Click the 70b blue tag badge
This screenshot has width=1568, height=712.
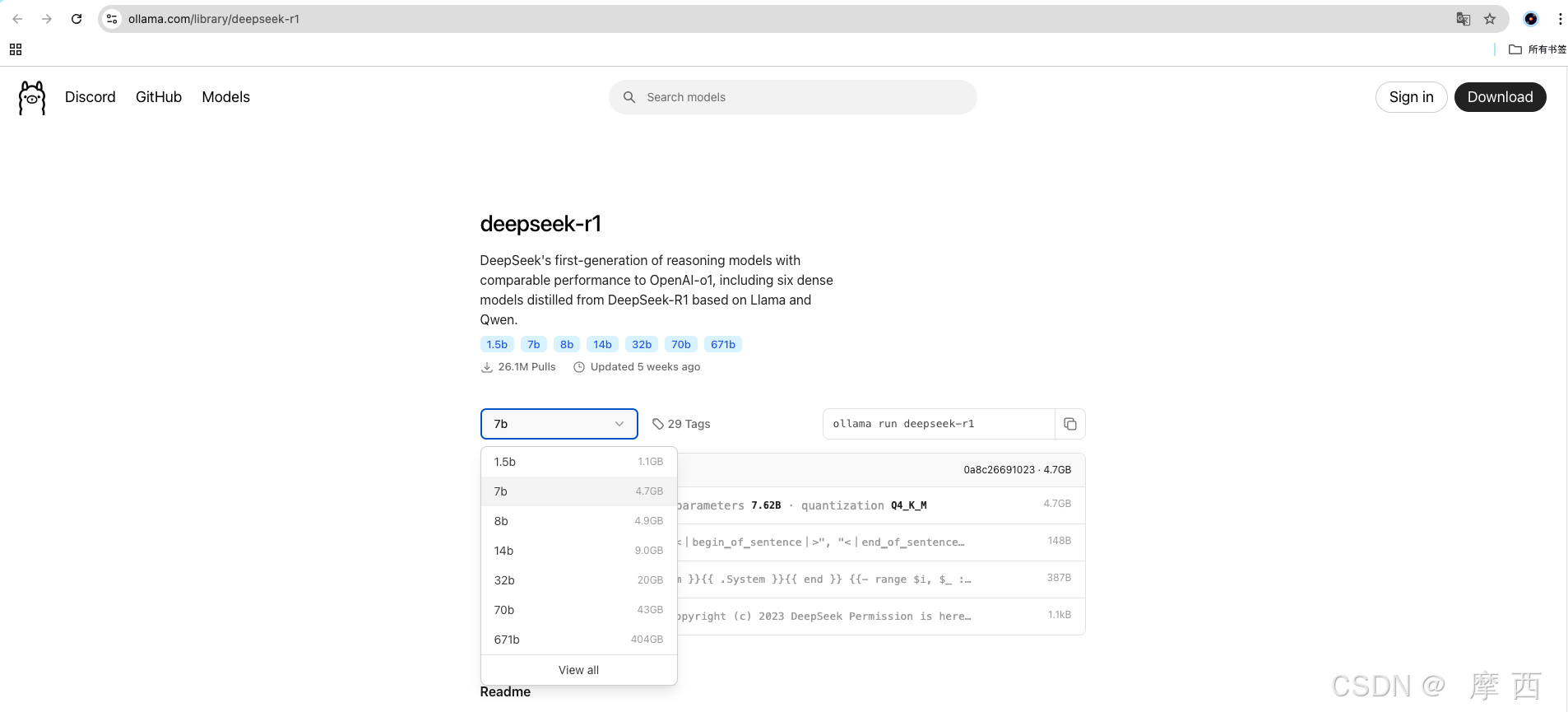coord(681,345)
